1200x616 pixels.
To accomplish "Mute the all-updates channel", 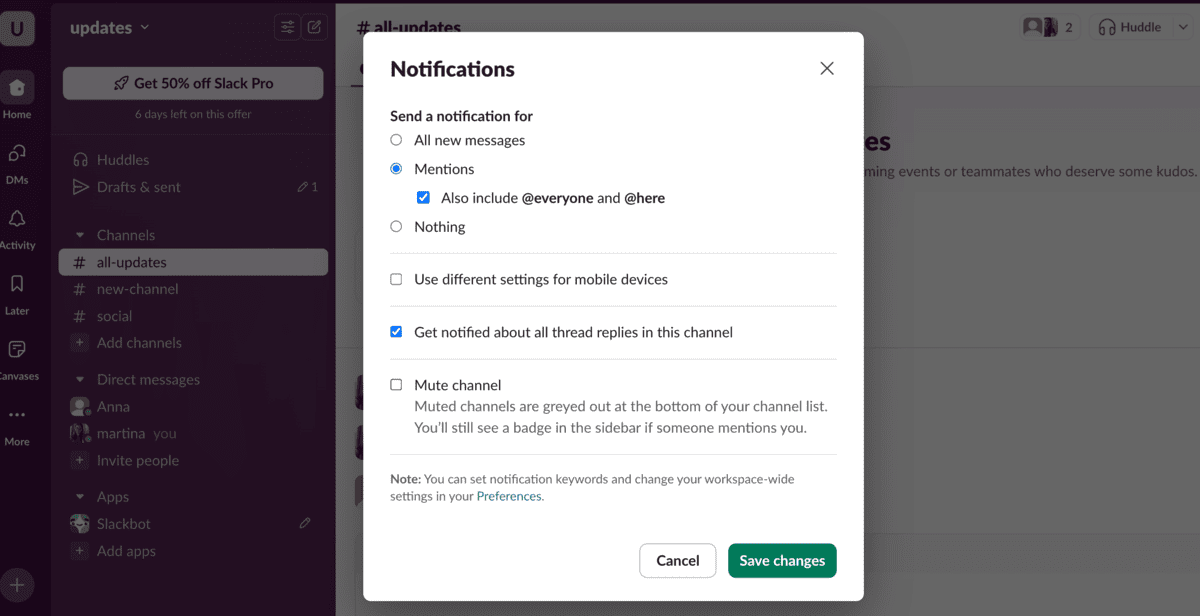I will (x=396, y=384).
